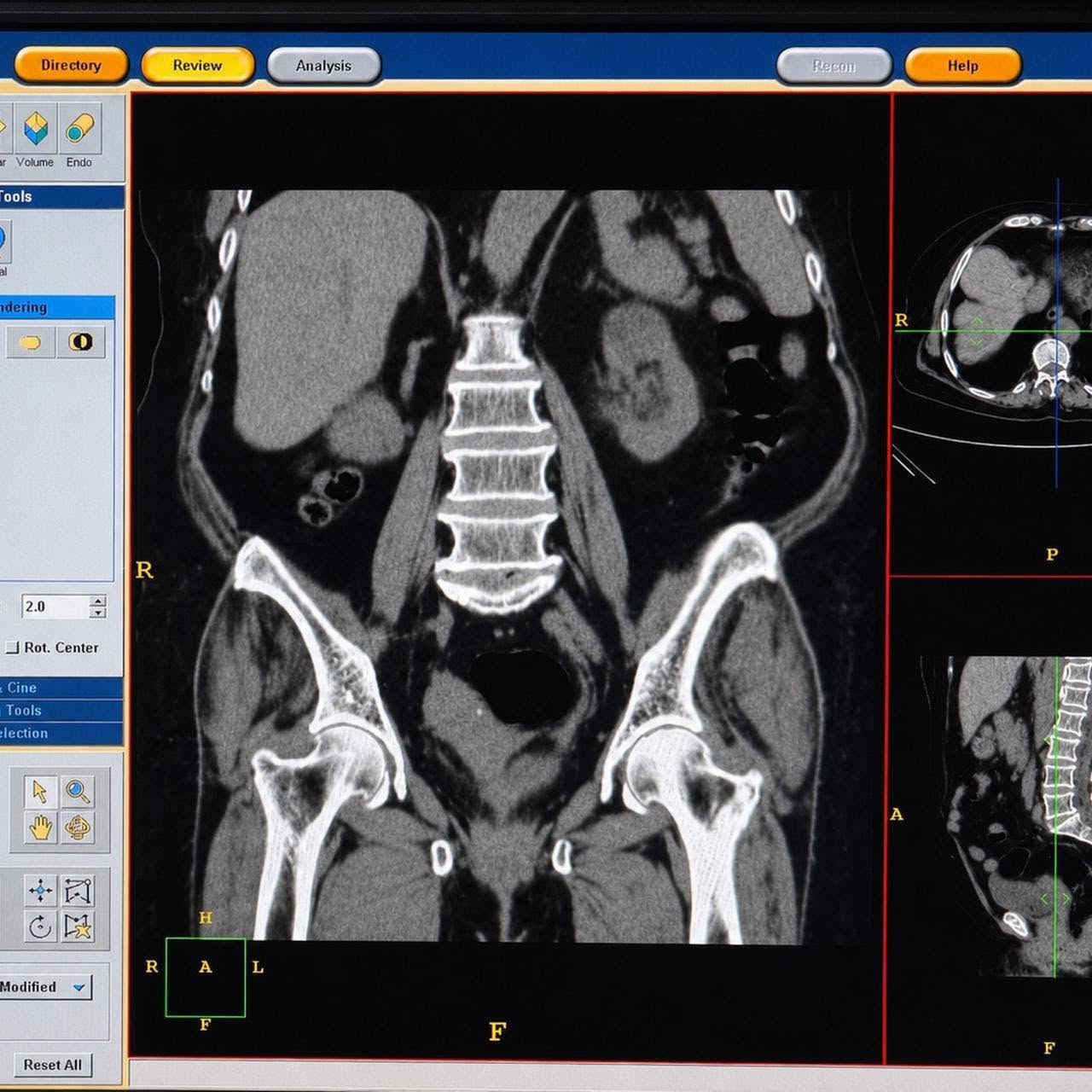Viewport: 1092px width, 1092px height.
Task: Open the Help menu
Action: coord(962,66)
